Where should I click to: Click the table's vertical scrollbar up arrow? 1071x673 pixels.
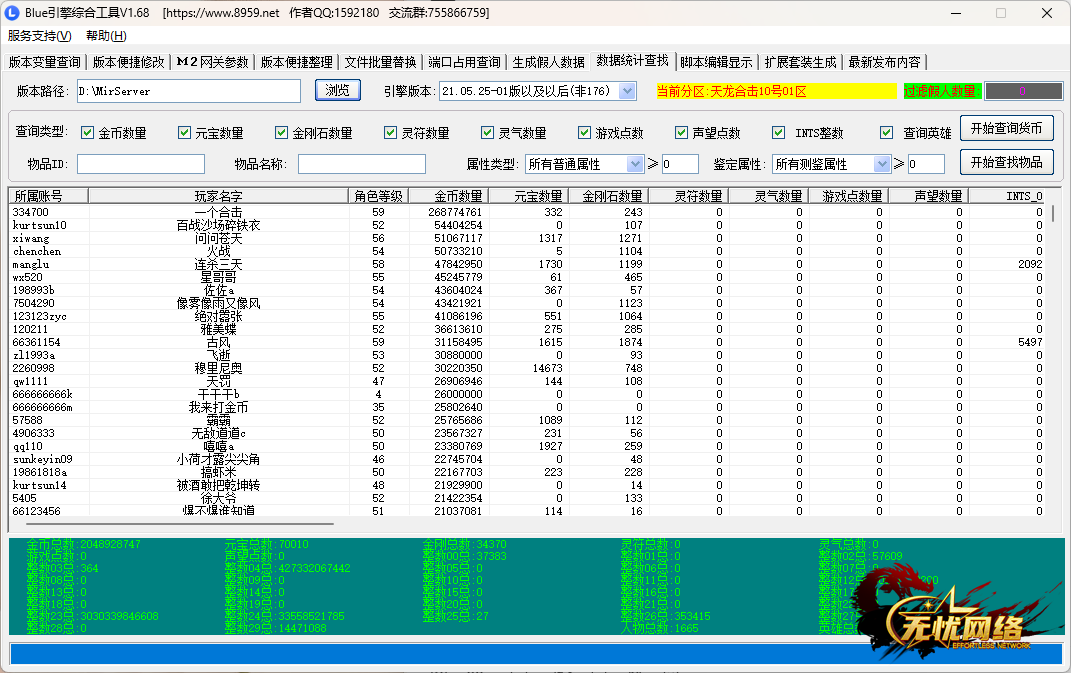[1053, 197]
